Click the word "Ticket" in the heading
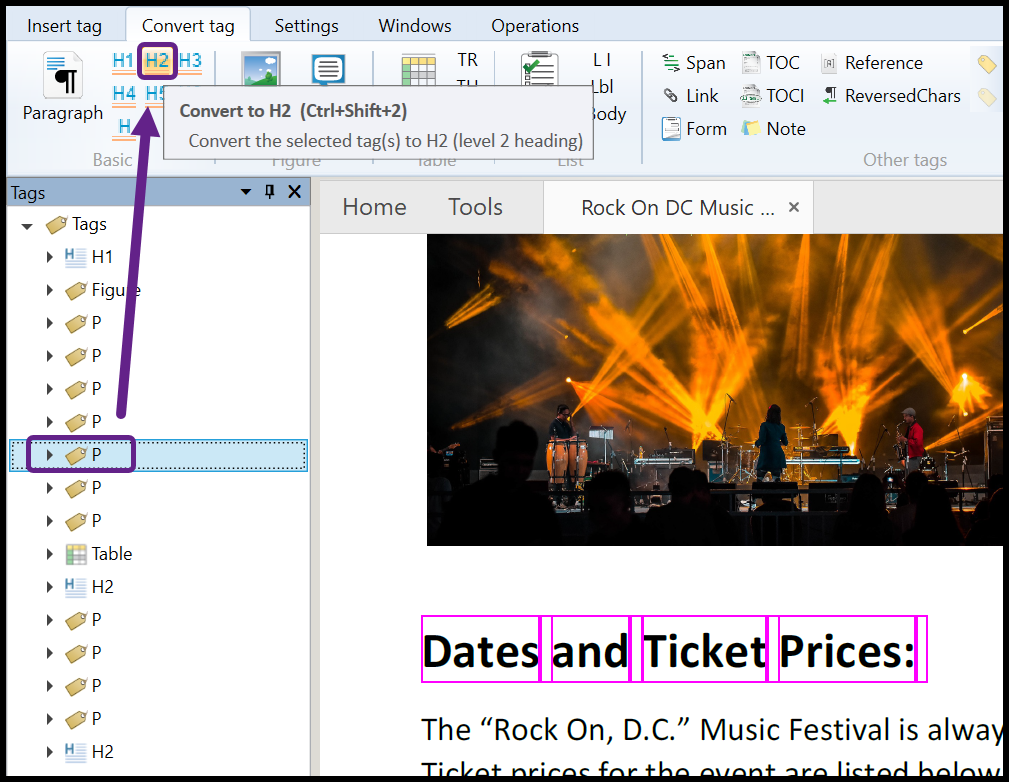The height and width of the screenshot is (782, 1009). click(x=705, y=650)
